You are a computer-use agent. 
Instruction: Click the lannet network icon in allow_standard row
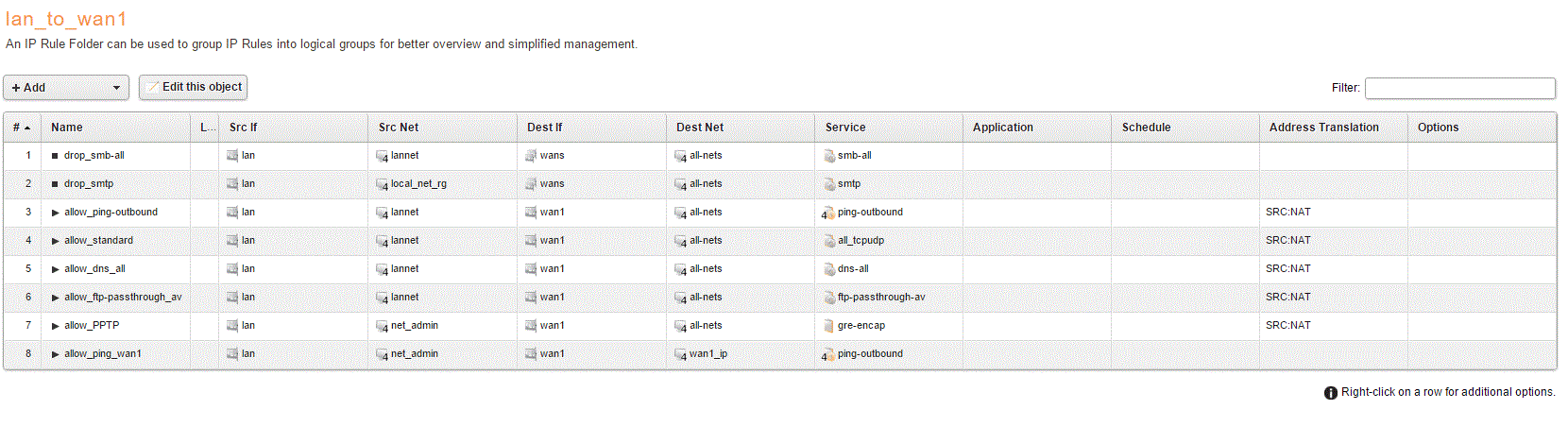click(x=382, y=241)
